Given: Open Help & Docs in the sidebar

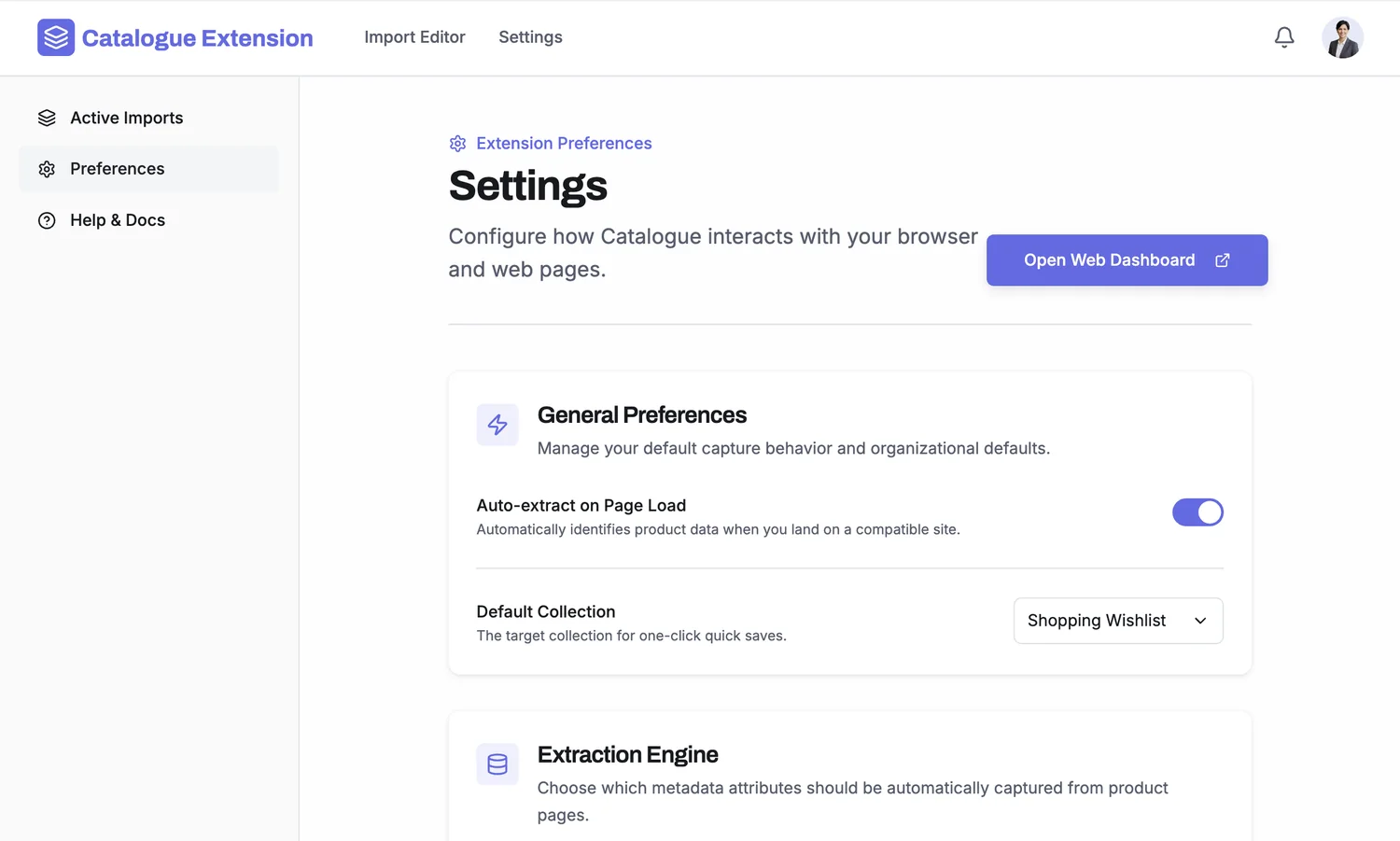Looking at the screenshot, I should (149, 220).
